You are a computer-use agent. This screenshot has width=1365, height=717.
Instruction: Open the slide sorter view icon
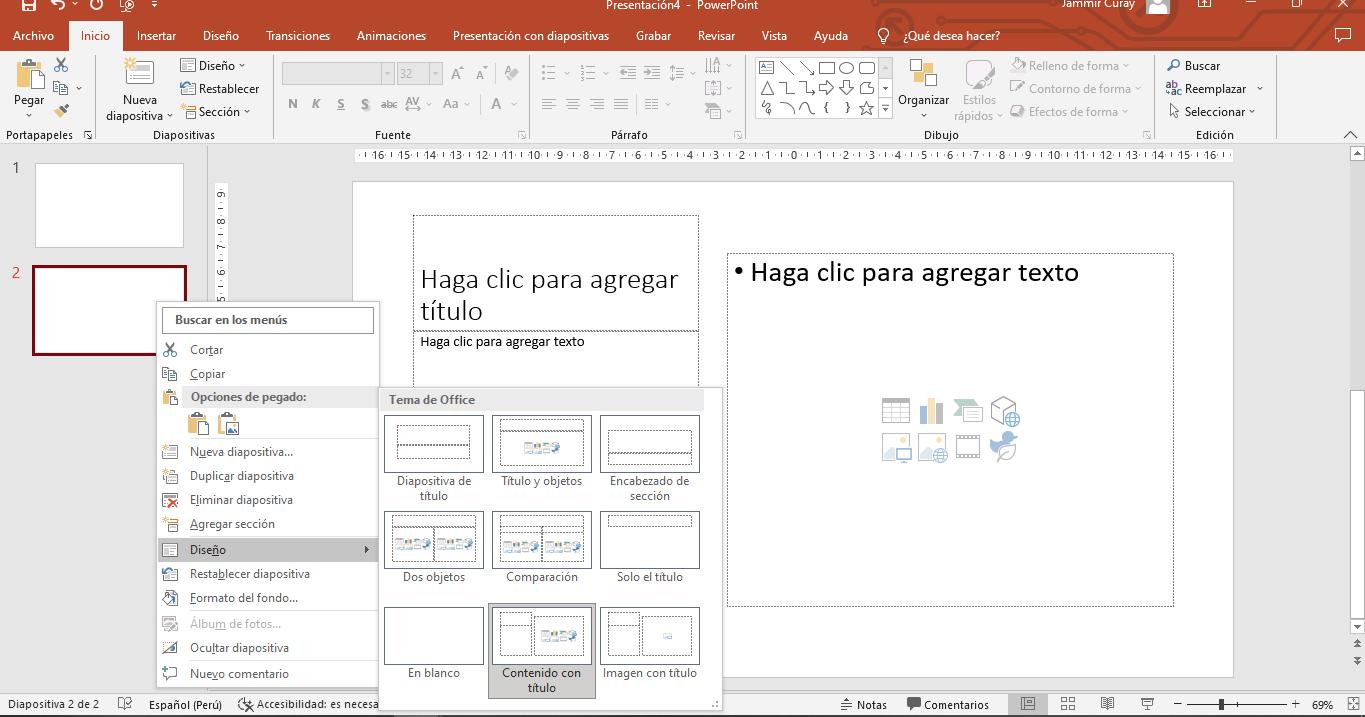coord(1067,704)
